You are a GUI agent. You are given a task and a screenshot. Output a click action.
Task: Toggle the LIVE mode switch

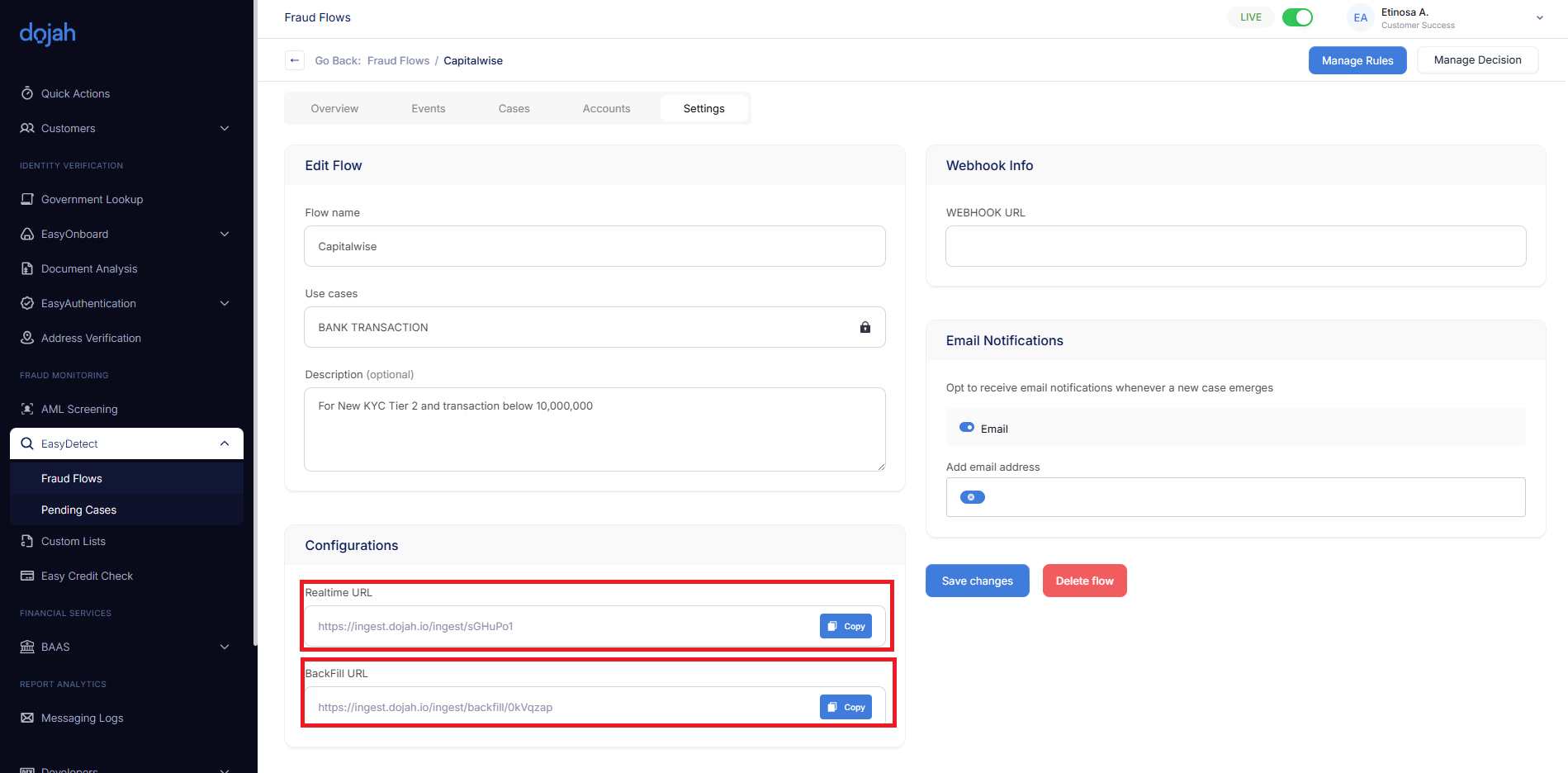pyautogui.click(x=1296, y=17)
